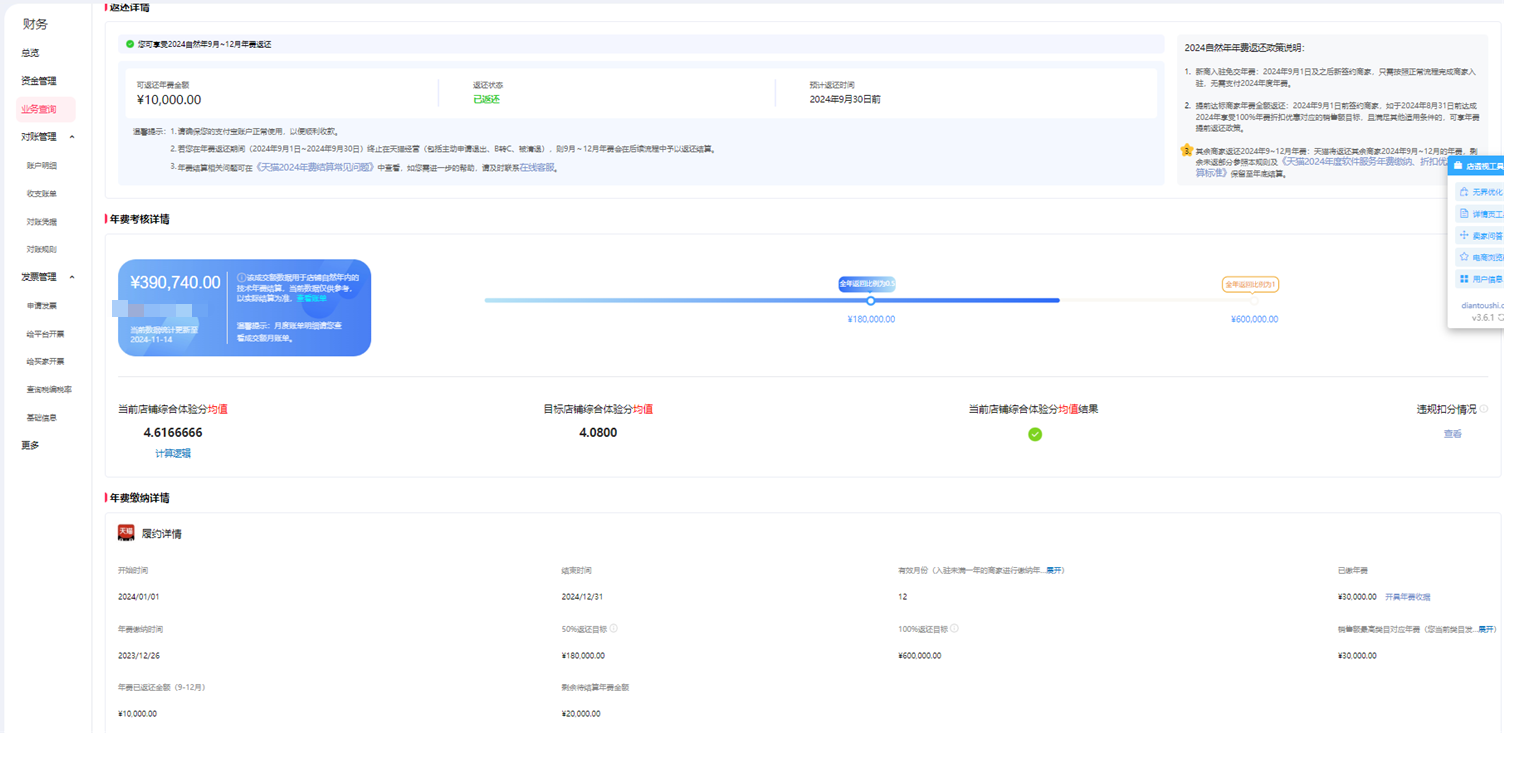The width and height of the screenshot is (1519, 763).
Task: Click refresh icon beside version v3.6.1
Action: point(1499,317)
